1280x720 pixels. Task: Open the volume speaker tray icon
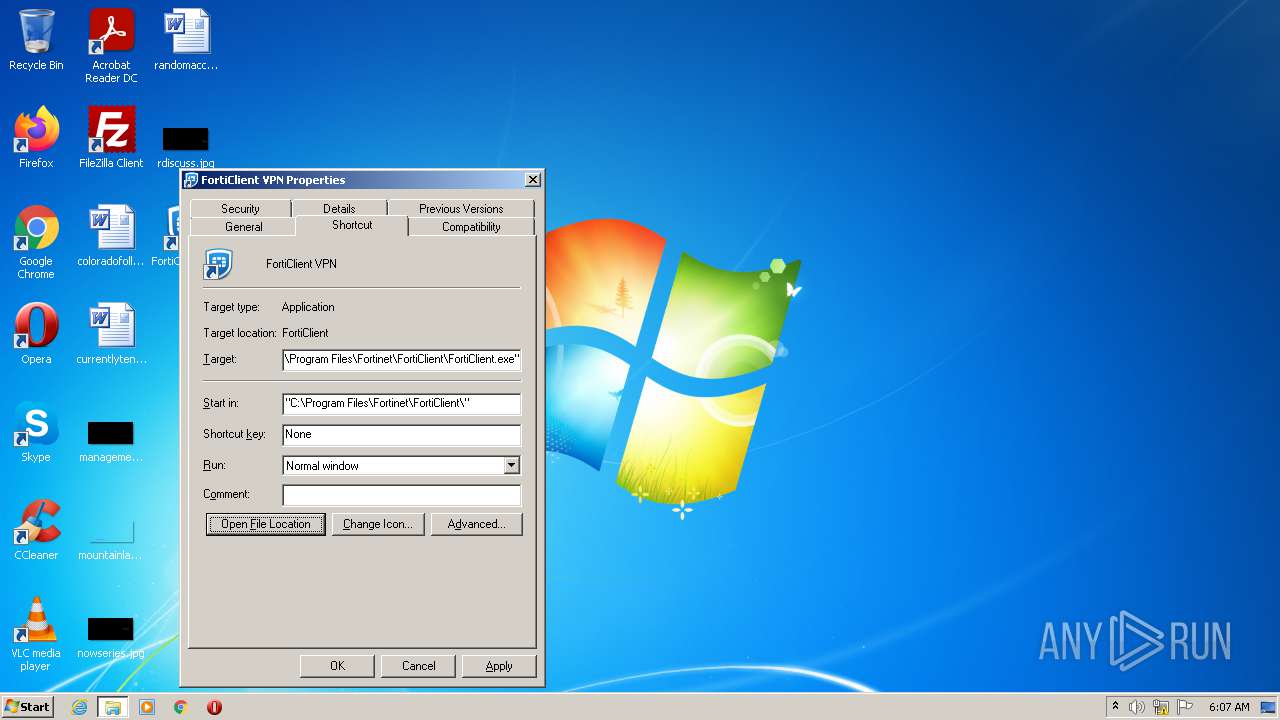[x=1137, y=707]
